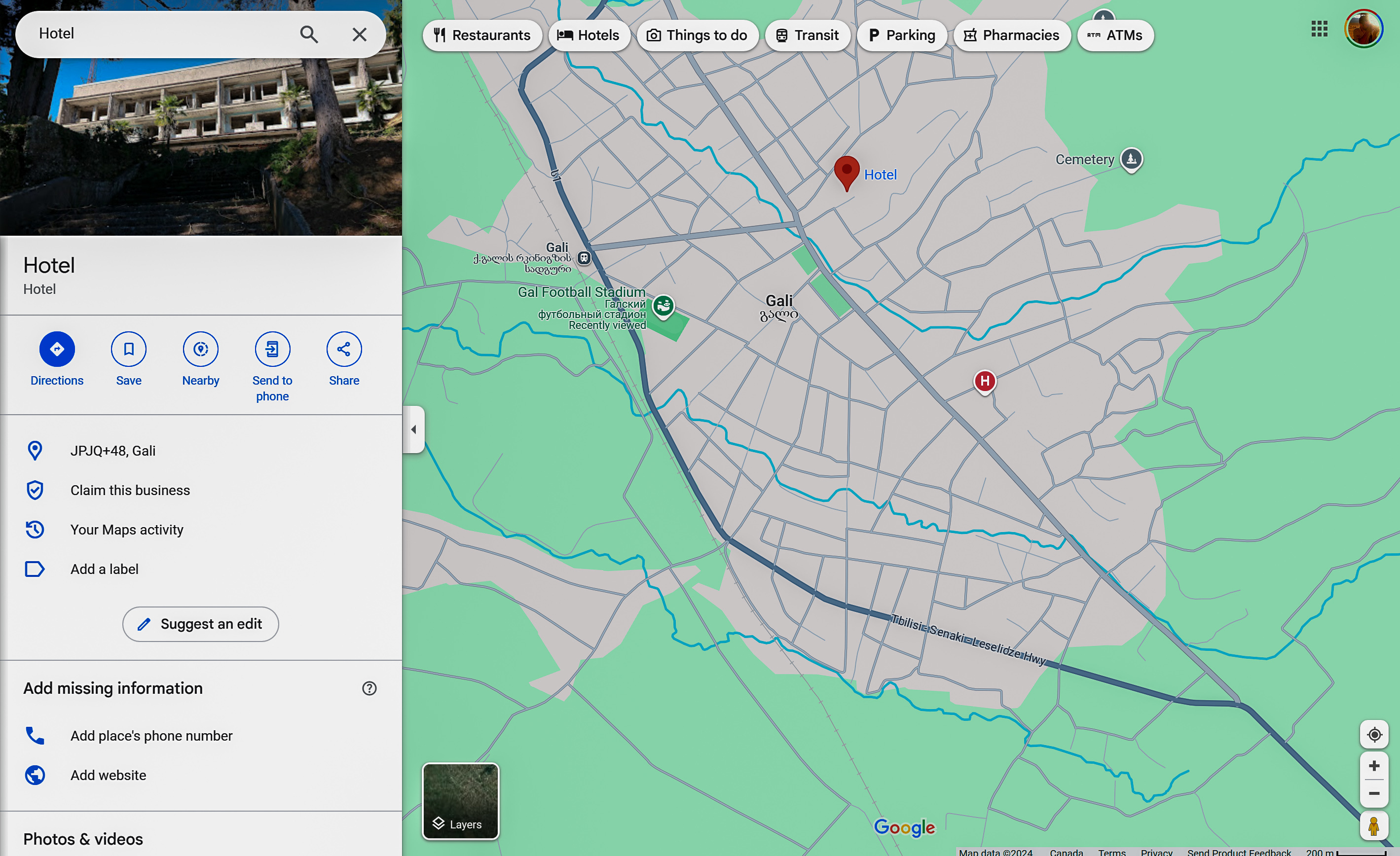Image resolution: width=1400 pixels, height=856 pixels.
Task: Select the Pharmacies chip
Action: (1011, 35)
